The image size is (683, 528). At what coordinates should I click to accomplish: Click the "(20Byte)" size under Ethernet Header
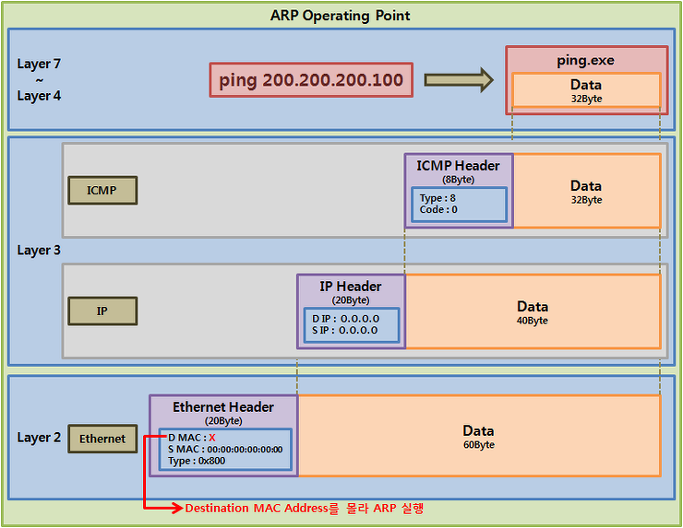(x=223, y=421)
